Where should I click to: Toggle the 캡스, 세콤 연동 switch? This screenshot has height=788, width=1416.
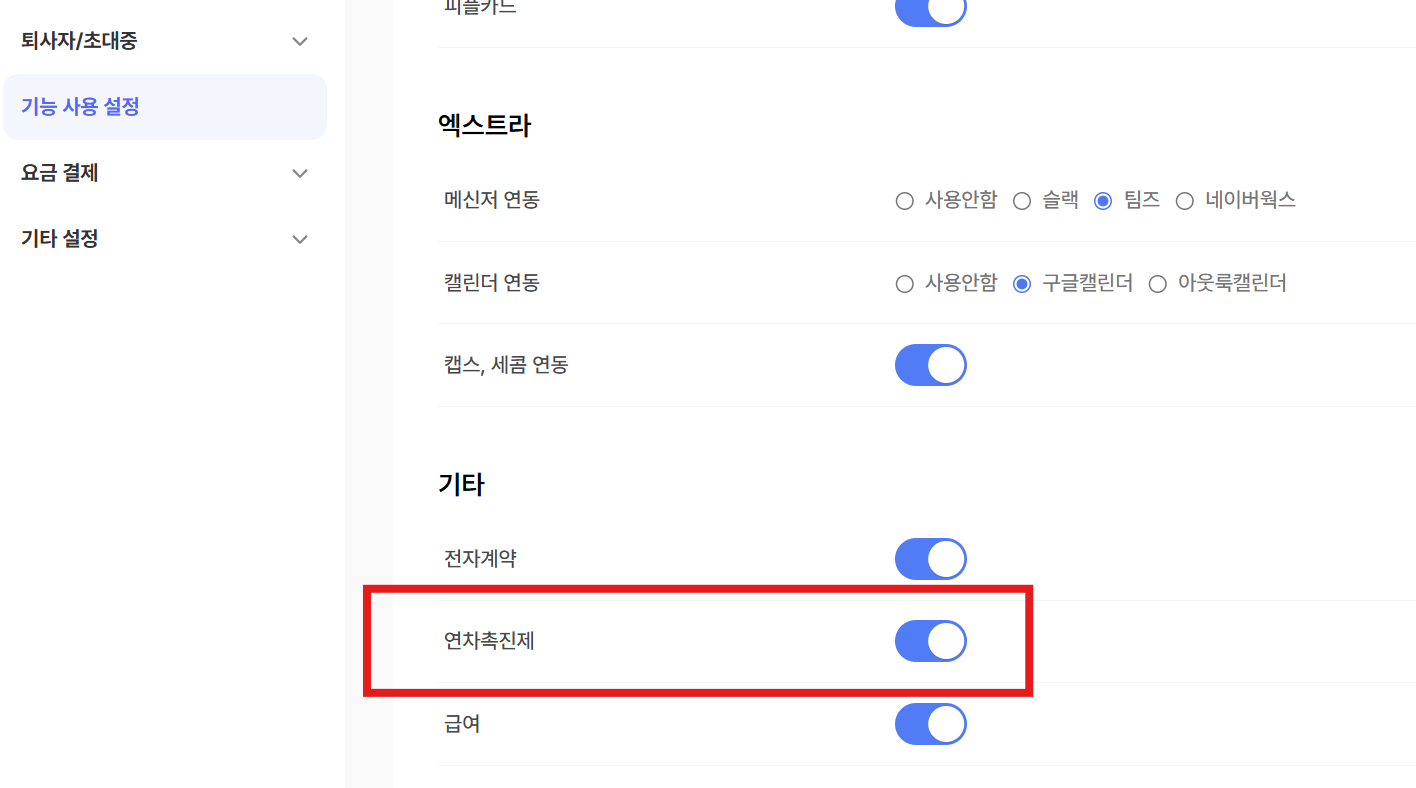930,365
